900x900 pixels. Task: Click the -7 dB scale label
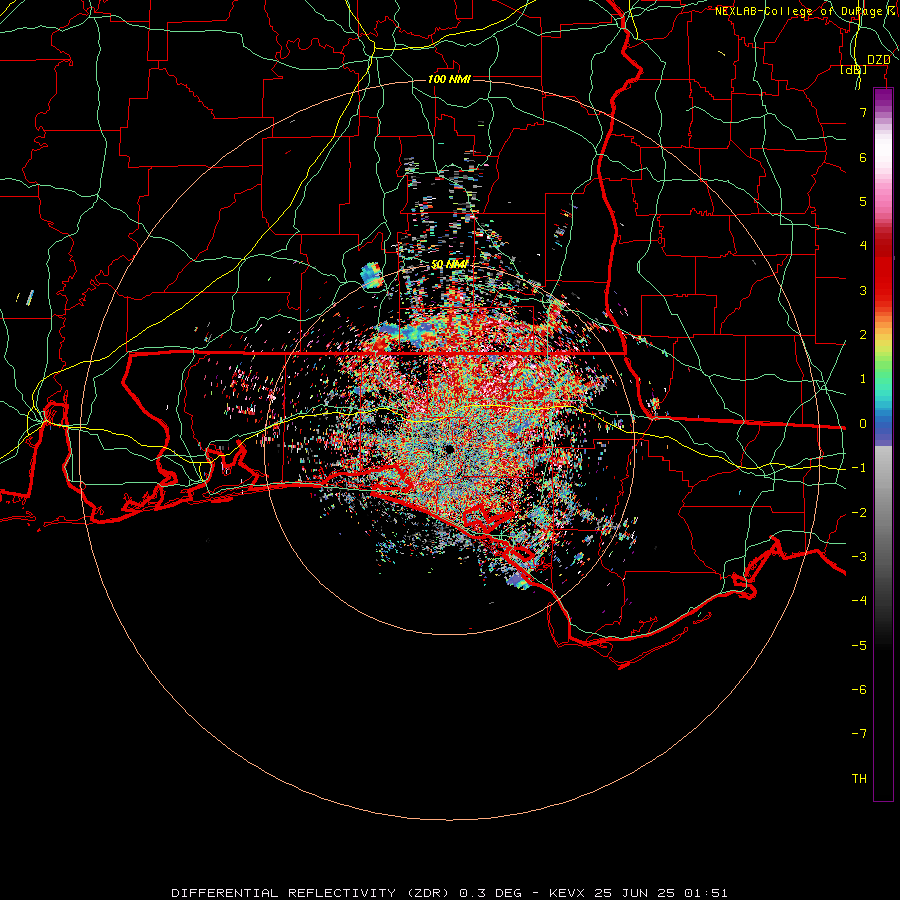pyautogui.click(x=859, y=734)
